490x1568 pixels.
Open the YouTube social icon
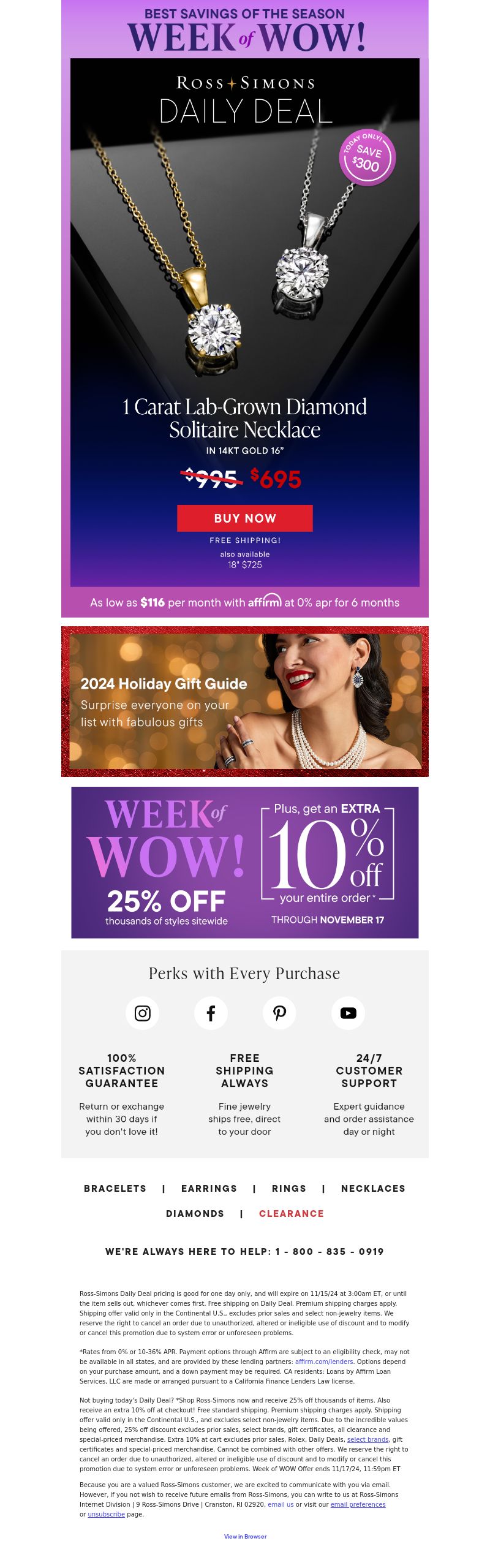click(349, 1013)
